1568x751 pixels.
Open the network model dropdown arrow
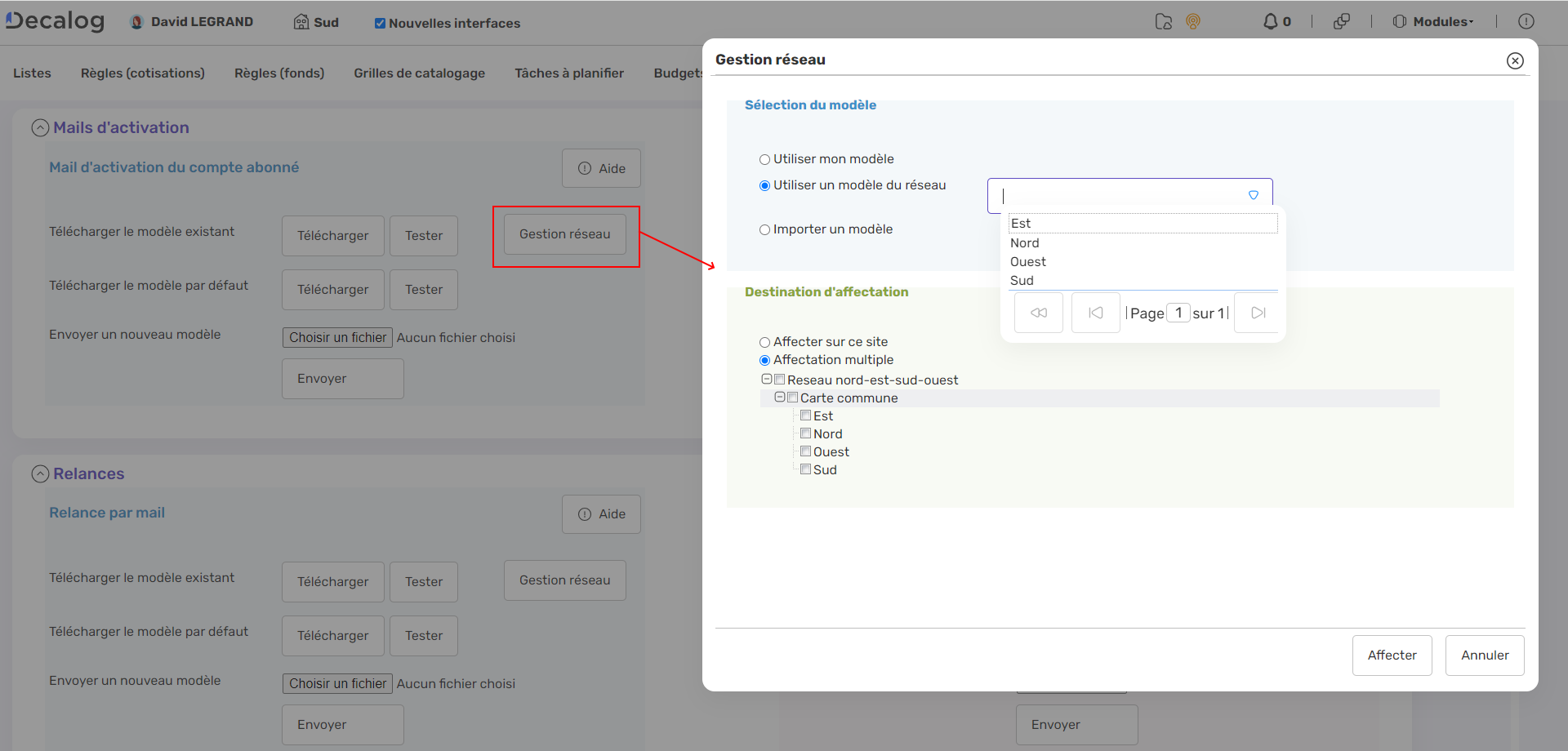1253,196
